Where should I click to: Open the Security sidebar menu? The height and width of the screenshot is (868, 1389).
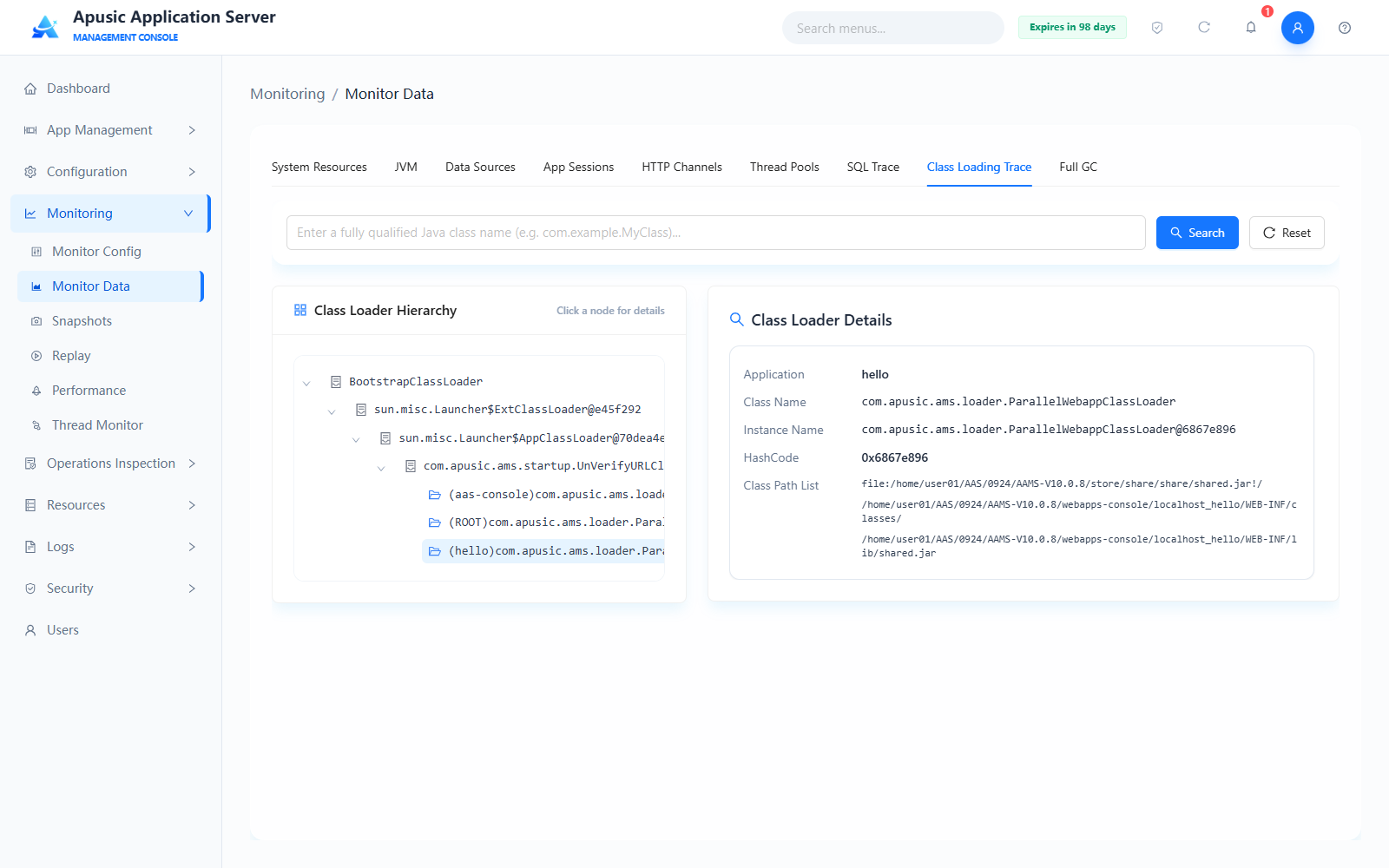(x=110, y=589)
